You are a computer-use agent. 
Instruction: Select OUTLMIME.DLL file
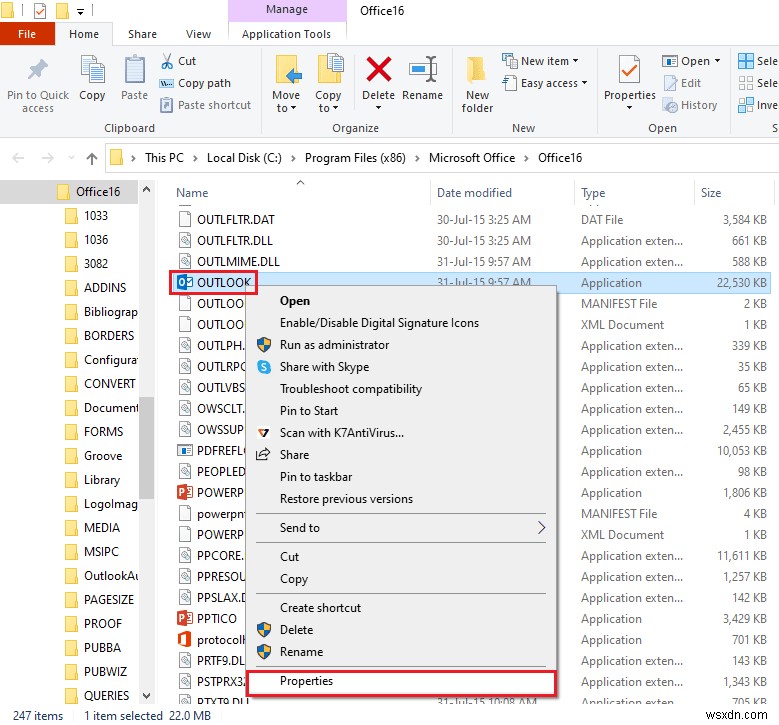(x=238, y=261)
